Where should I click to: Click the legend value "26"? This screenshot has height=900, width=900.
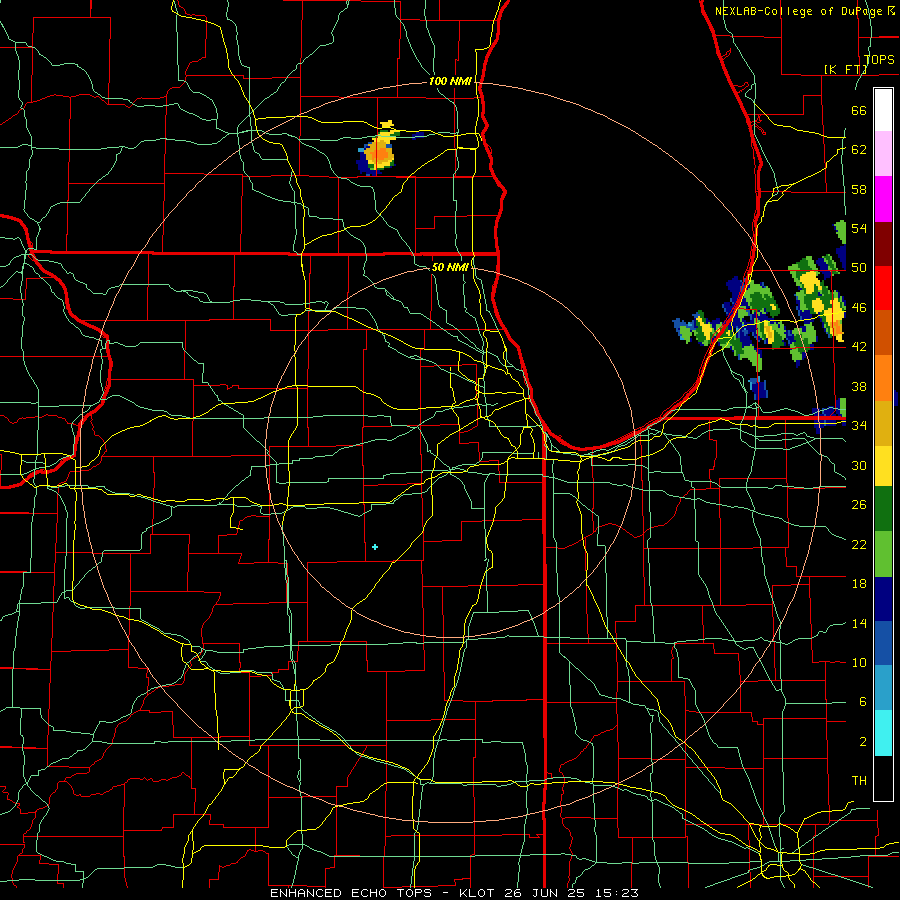(x=859, y=505)
